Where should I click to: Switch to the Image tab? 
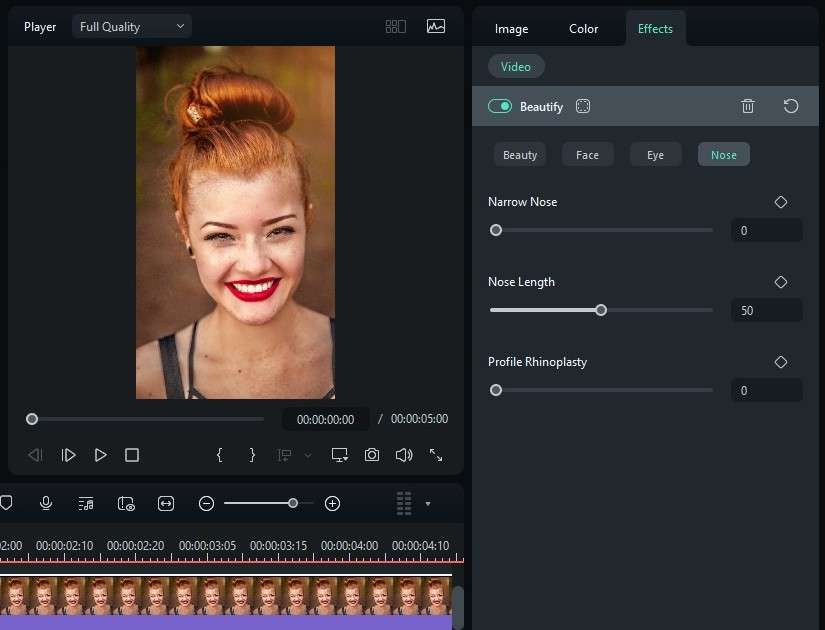511,29
